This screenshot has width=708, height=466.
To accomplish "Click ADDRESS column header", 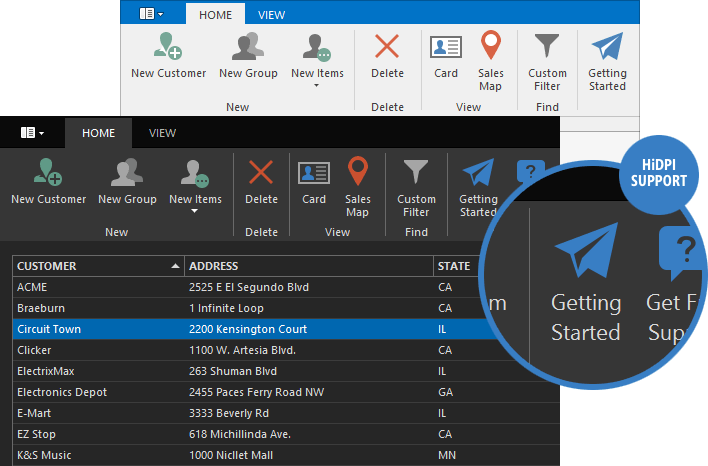I will pos(309,266).
